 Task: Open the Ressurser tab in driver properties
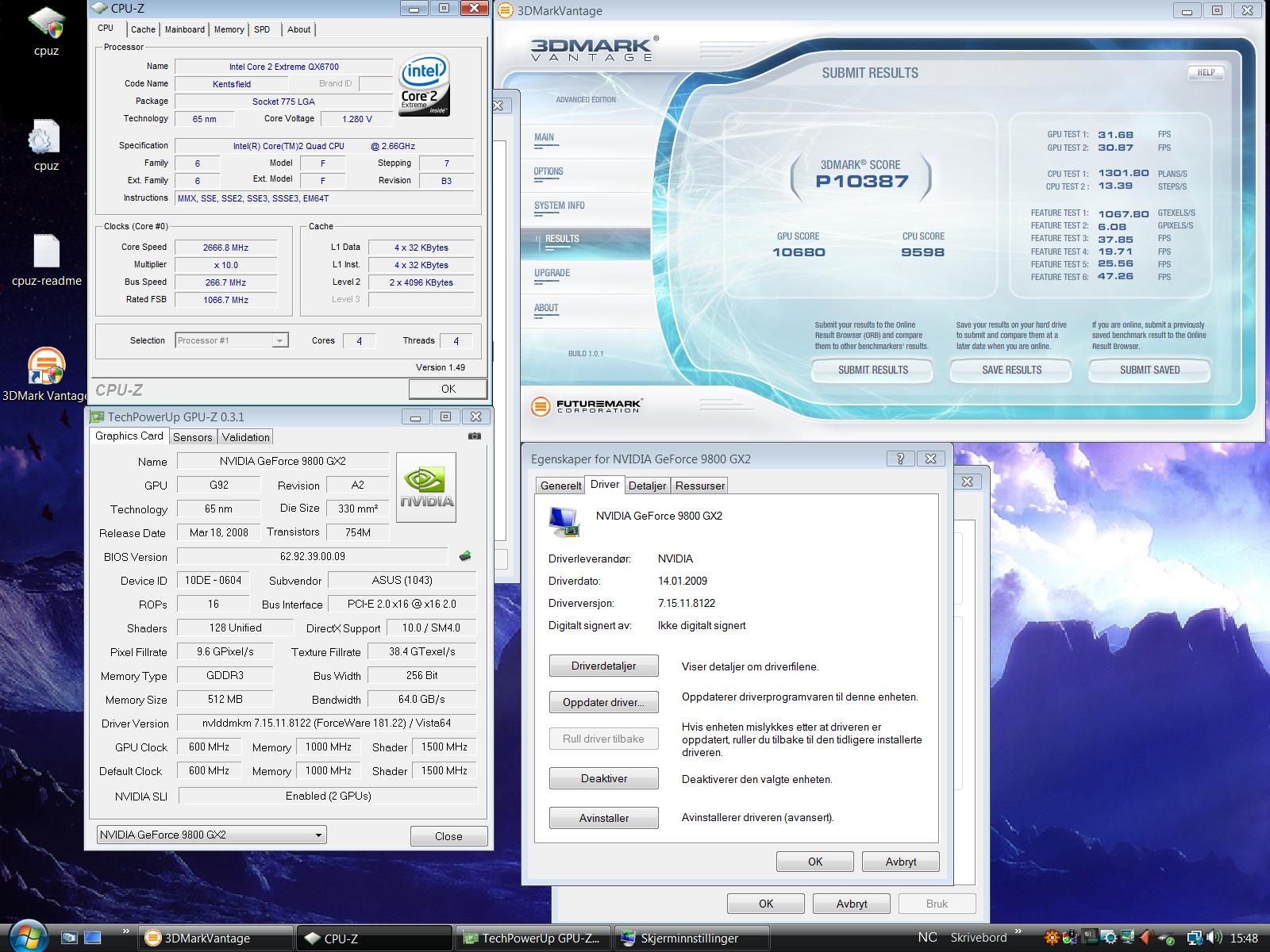pyautogui.click(x=699, y=486)
